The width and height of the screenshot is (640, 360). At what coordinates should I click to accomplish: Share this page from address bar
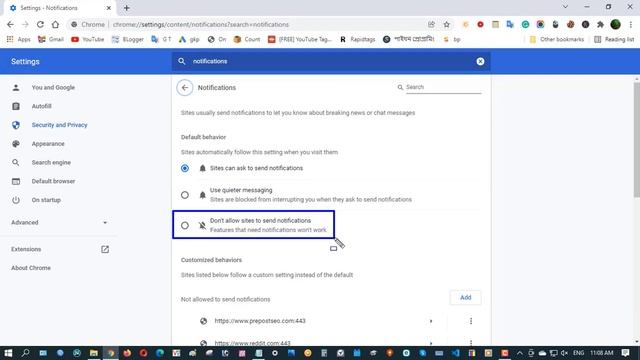tap(431, 24)
